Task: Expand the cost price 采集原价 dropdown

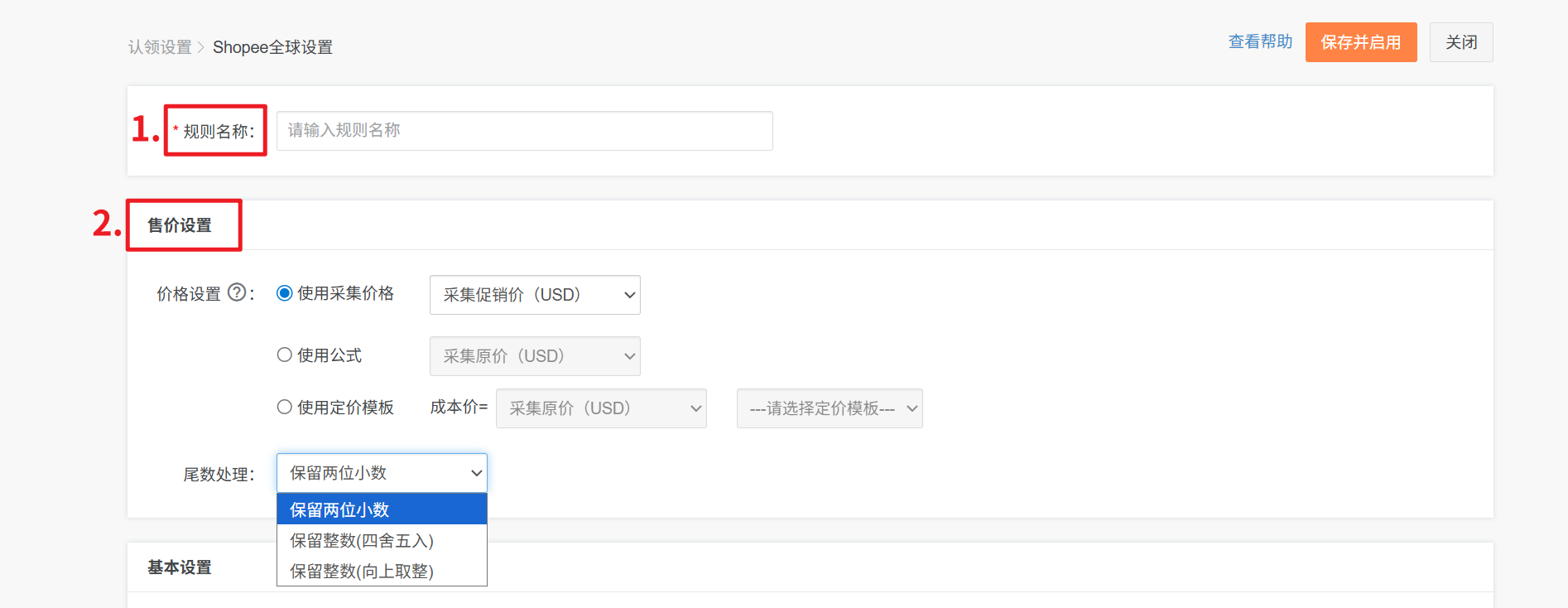Action: (x=601, y=408)
